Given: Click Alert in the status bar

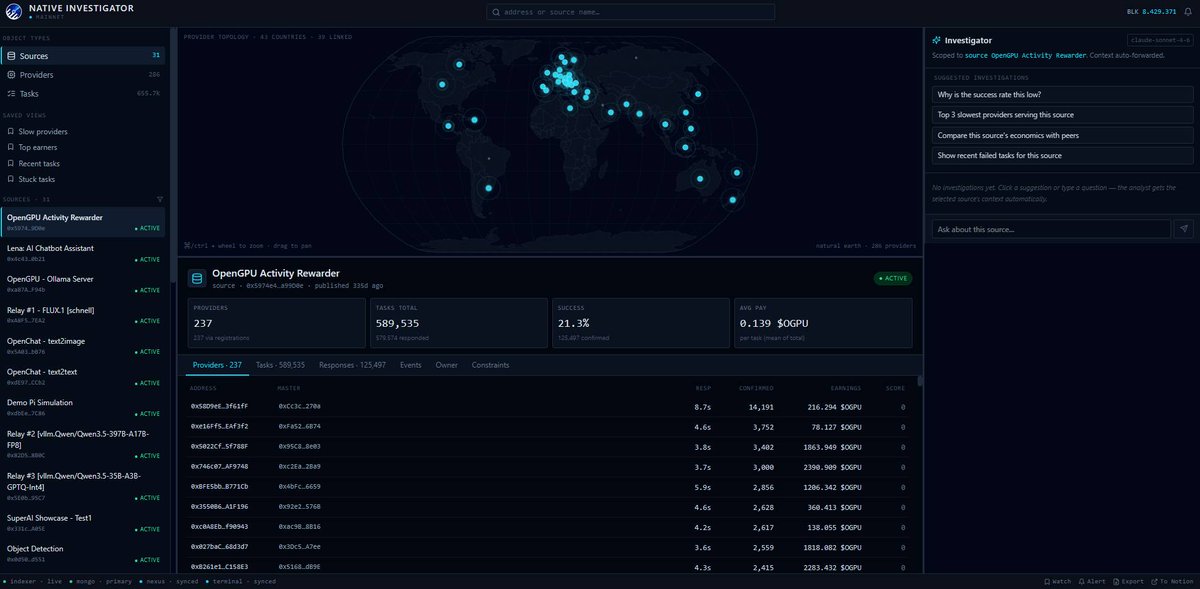Looking at the screenshot, I should (x=1093, y=581).
